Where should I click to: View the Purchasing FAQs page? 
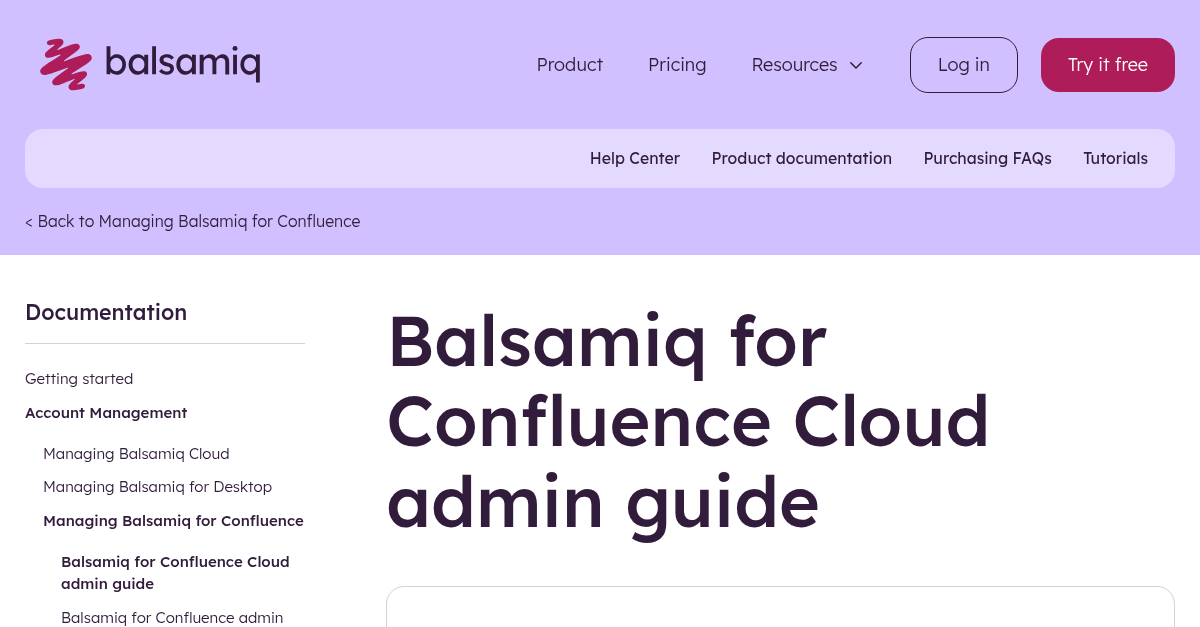click(x=987, y=158)
